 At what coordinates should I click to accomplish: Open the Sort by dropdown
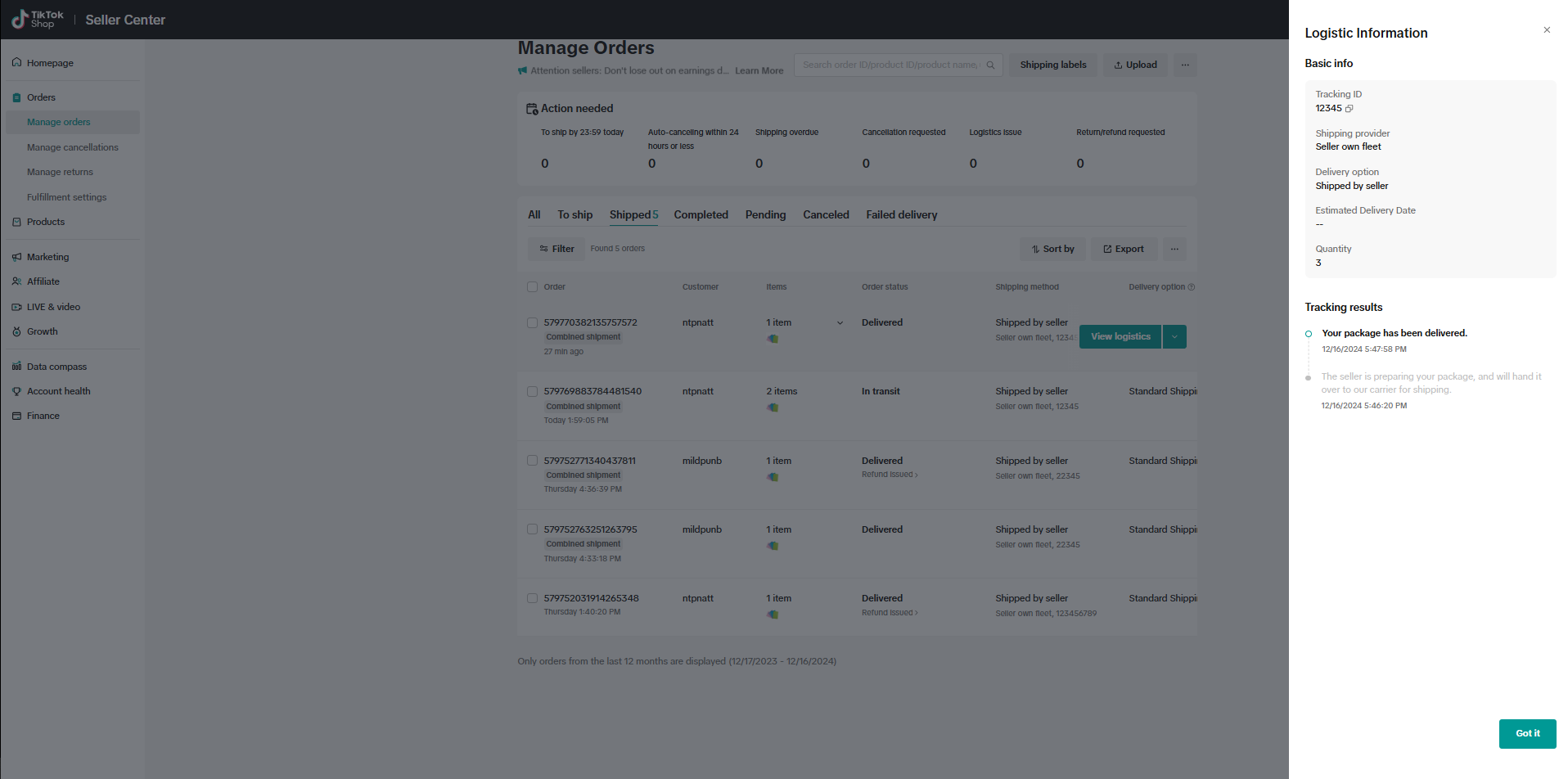[1052, 249]
